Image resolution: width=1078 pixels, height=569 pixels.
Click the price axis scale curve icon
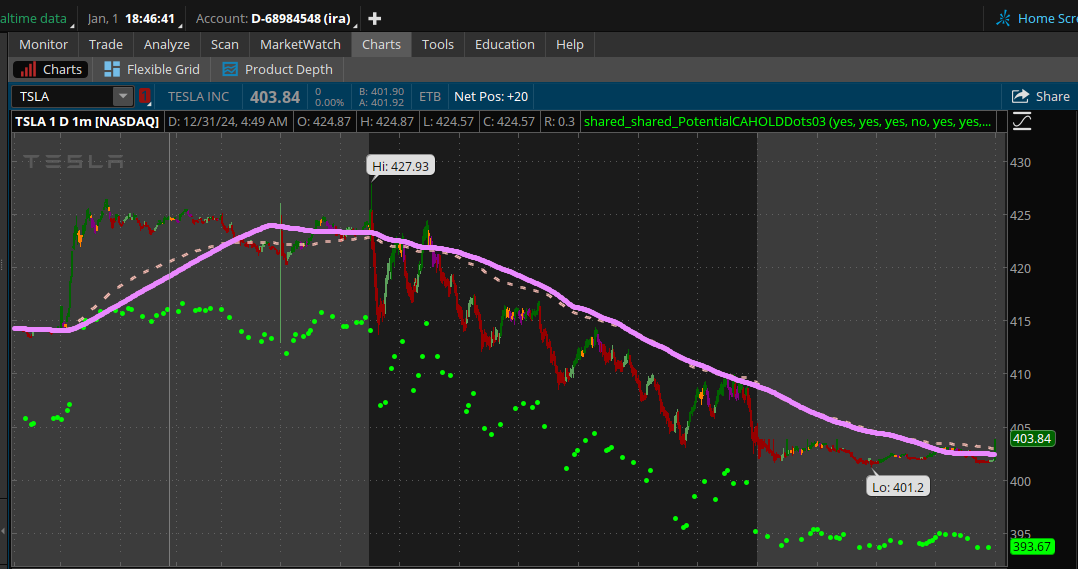(x=1022, y=122)
